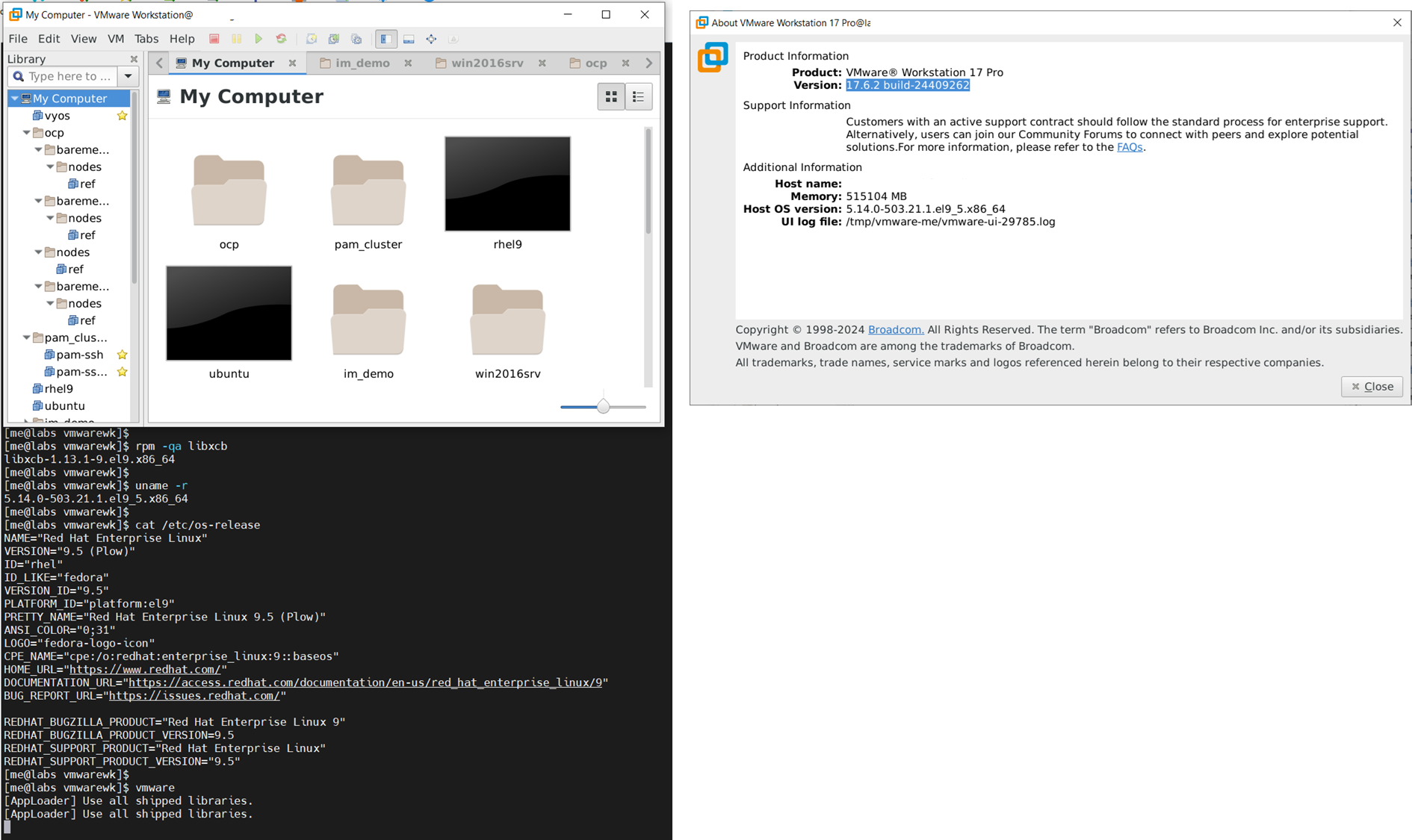
Task: Close the Library panel with its X
Action: pyautogui.click(x=134, y=59)
